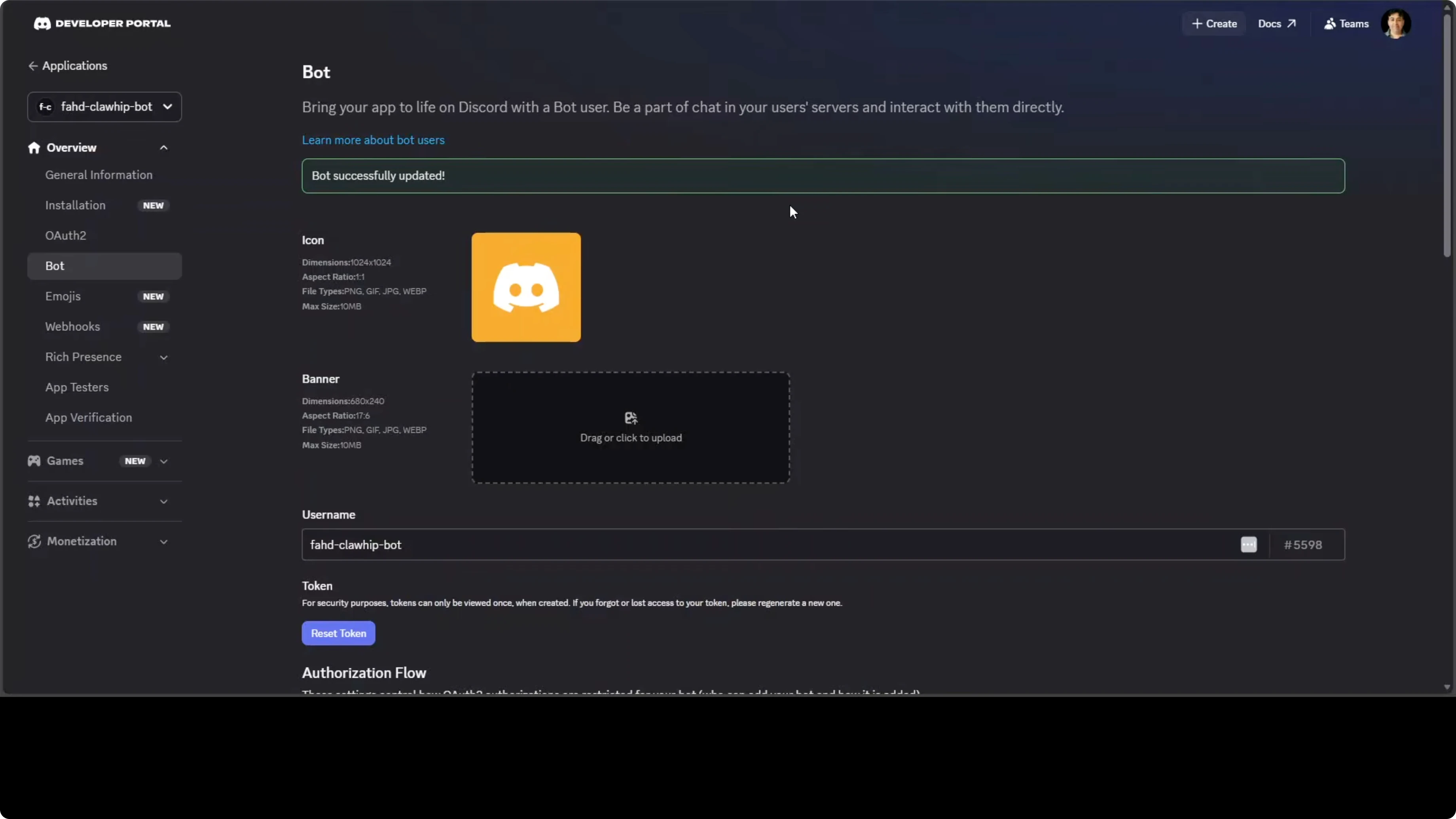Click the Username text field
The width and height of the screenshot is (1456, 819).
[735, 544]
